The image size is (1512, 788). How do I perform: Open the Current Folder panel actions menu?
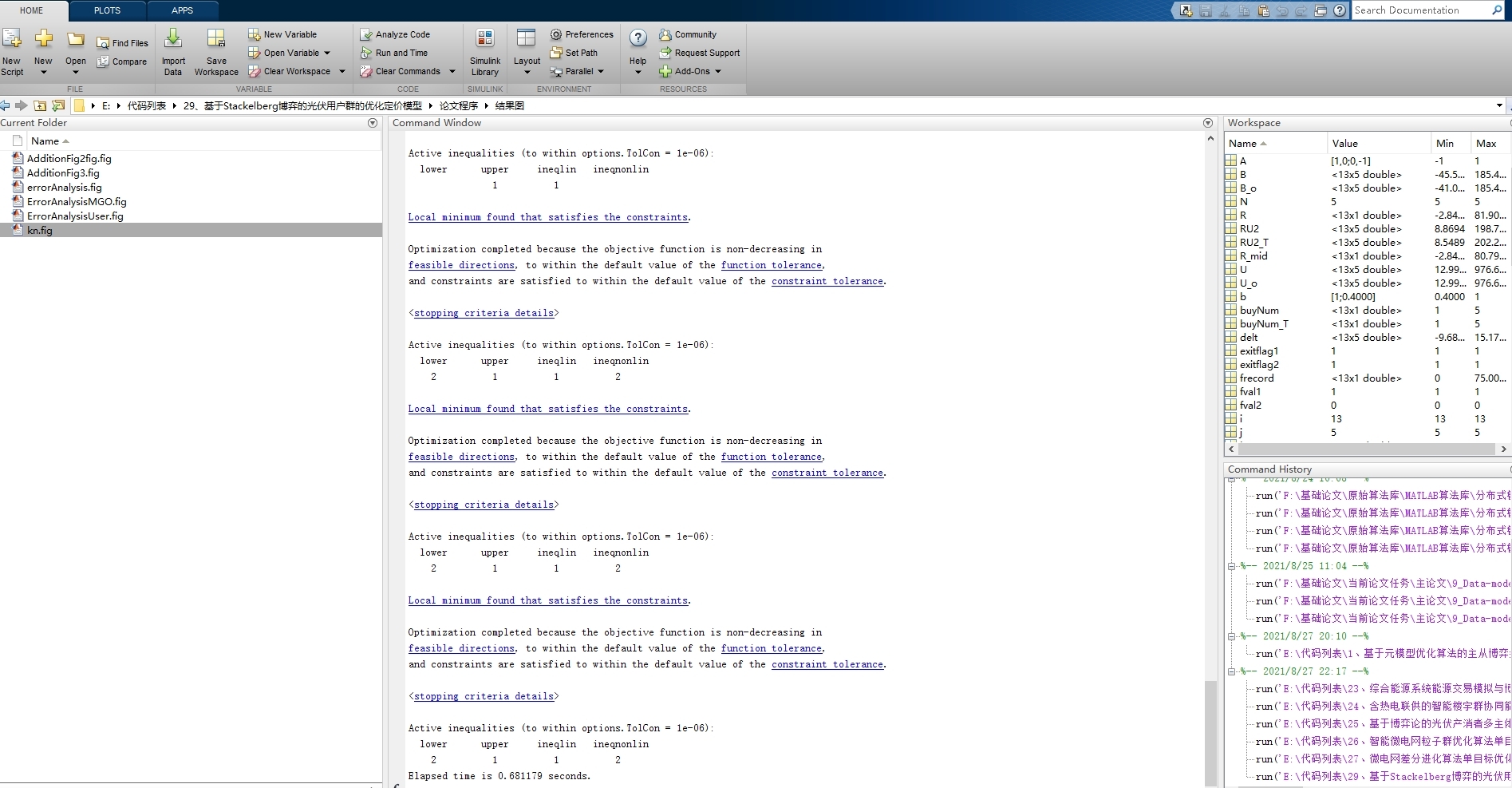373,123
